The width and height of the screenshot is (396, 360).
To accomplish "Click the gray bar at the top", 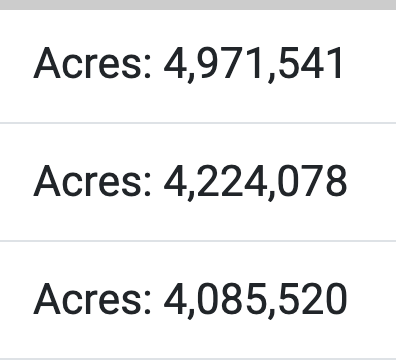I will (198, 5).
